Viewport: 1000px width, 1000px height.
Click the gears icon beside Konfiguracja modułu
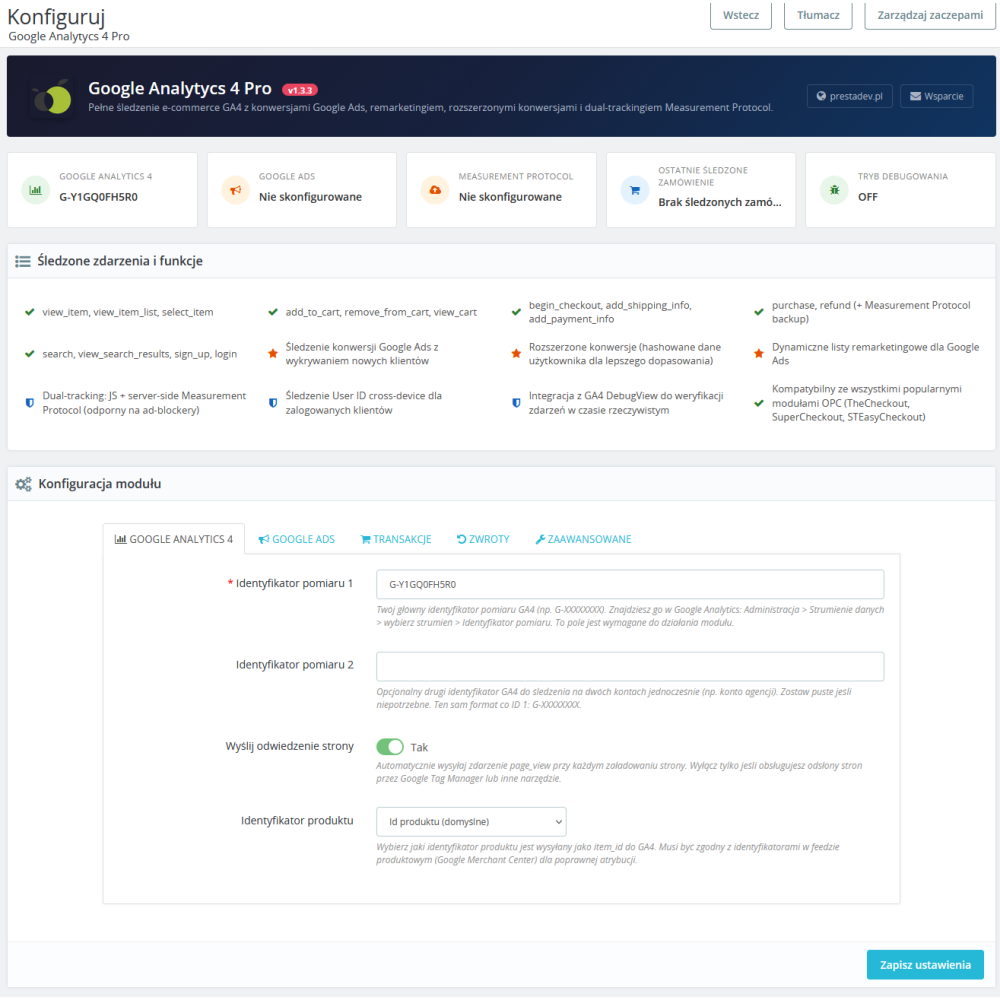tap(24, 484)
